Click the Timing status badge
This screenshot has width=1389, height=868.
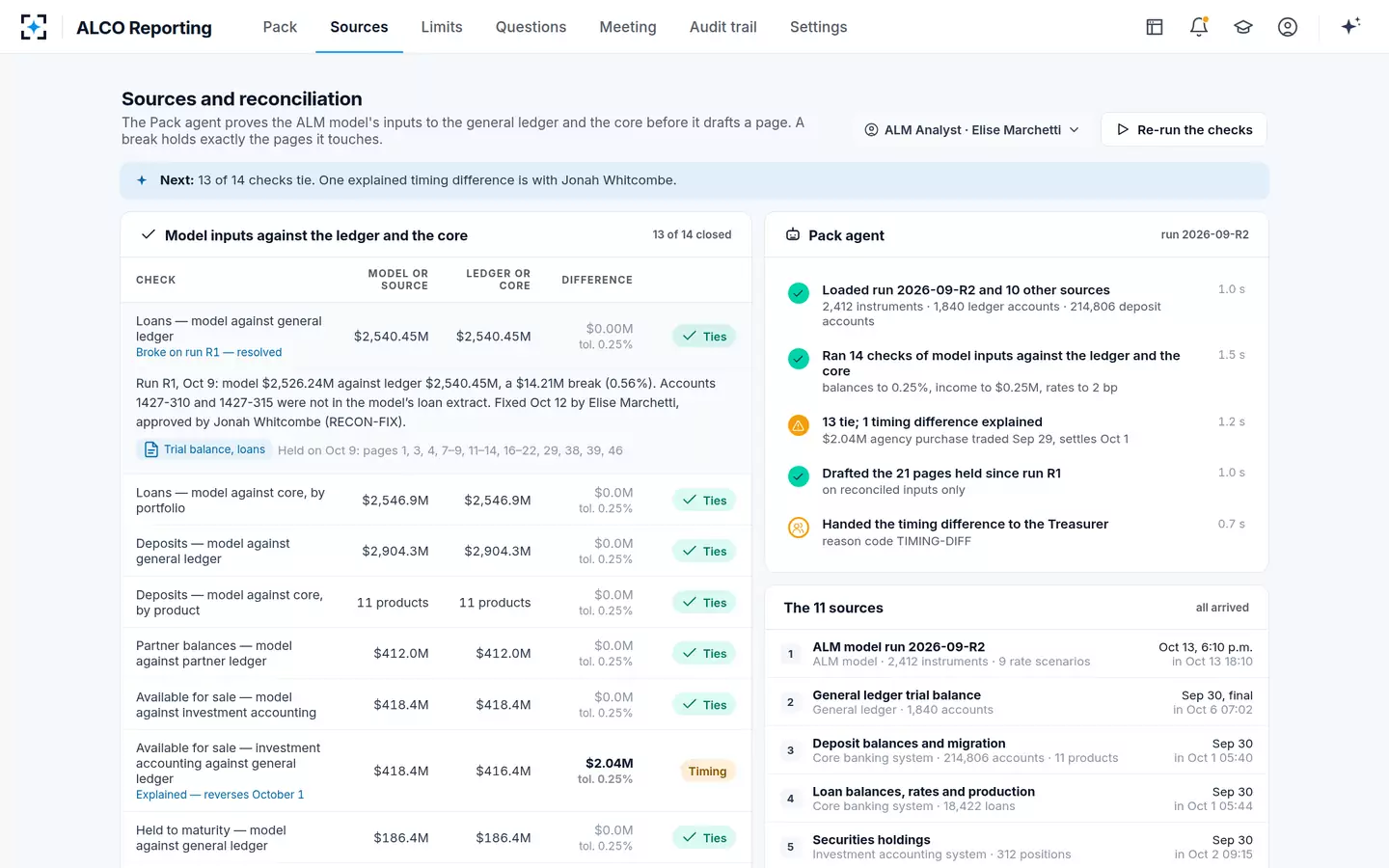click(707, 771)
